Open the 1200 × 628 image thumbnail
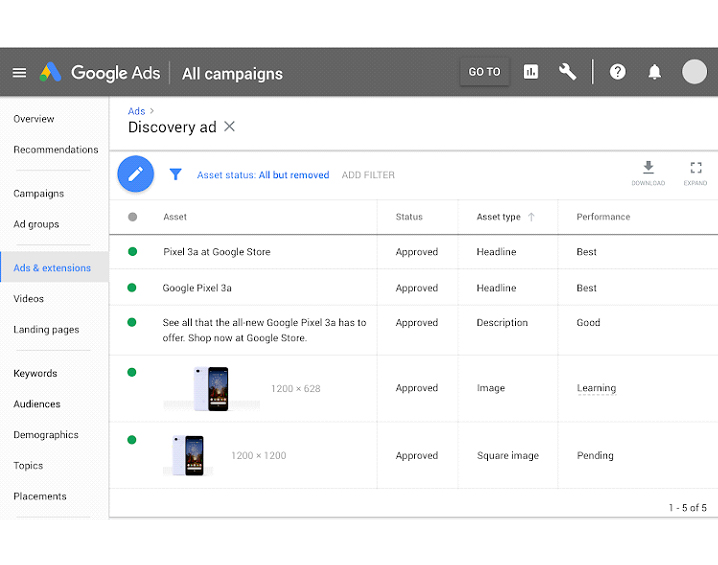The height and width of the screenshot is (565, 718). tap(212, 388)
